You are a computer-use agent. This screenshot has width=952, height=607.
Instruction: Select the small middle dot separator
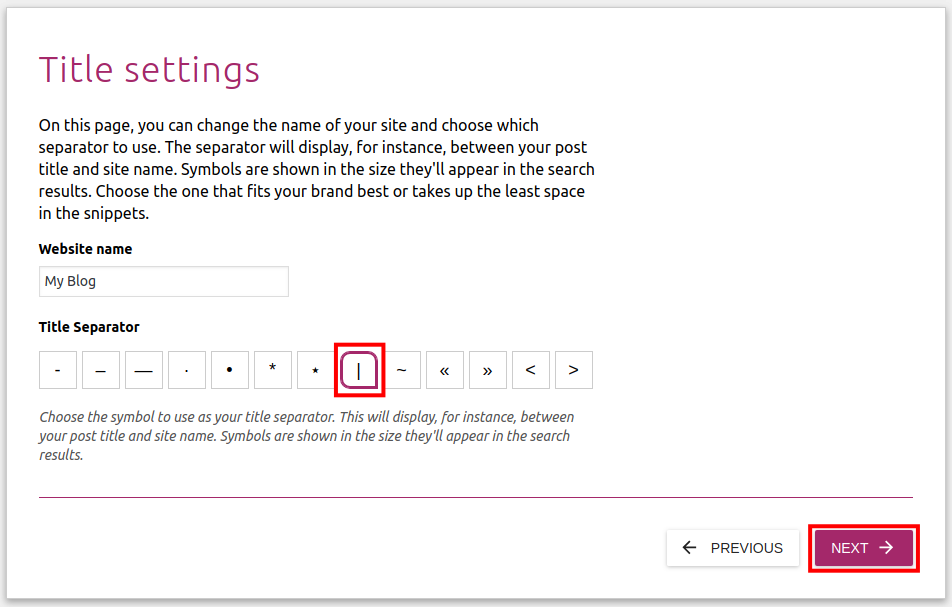187,370
